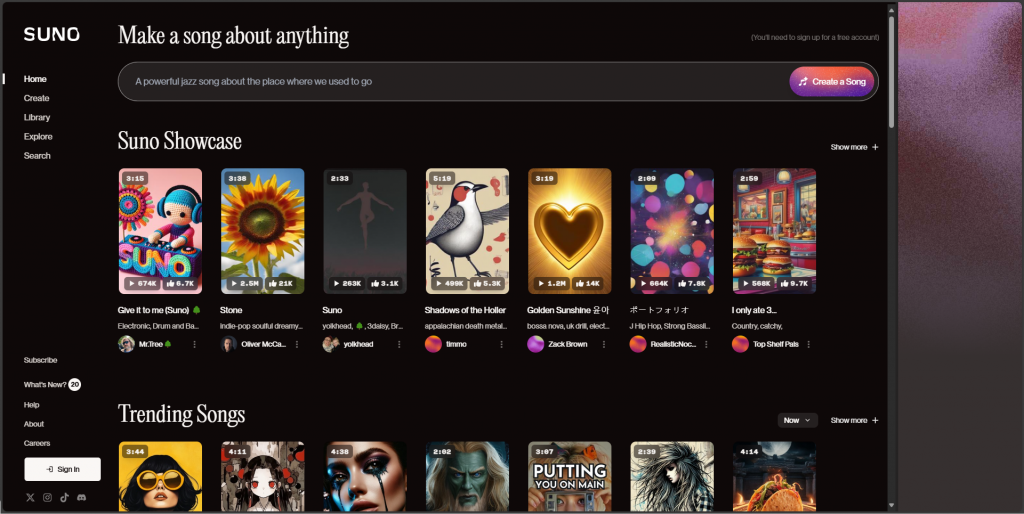Screen dimensions: 1024x514
Task: Open the Golden Sunshine heart cover
Action: coord(569,231)
